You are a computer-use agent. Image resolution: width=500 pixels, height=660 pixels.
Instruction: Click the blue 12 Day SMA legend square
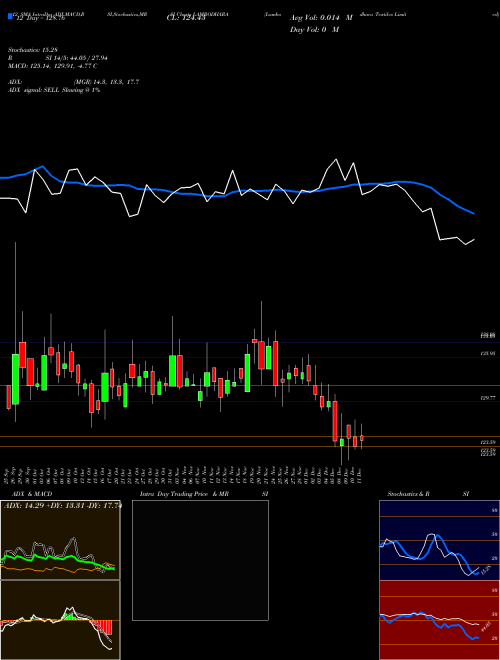(10, 16)
